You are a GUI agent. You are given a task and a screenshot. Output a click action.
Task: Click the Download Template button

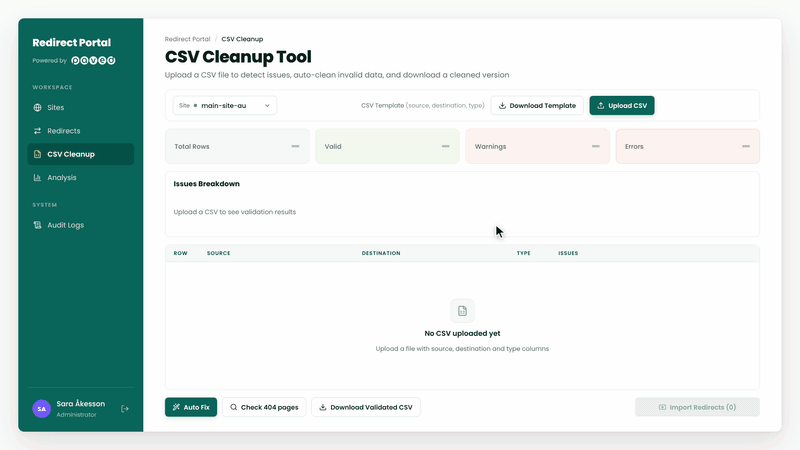tap(537, 106)
